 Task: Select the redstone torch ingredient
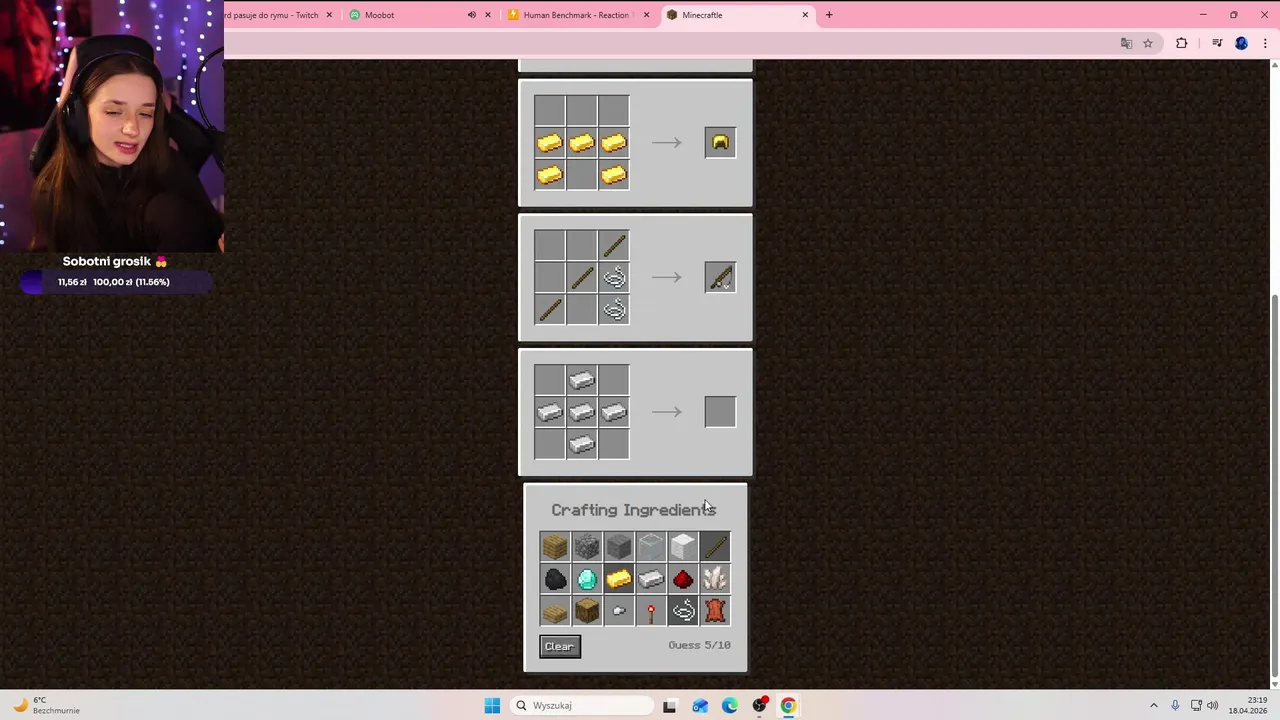click(x=651, y=610)
